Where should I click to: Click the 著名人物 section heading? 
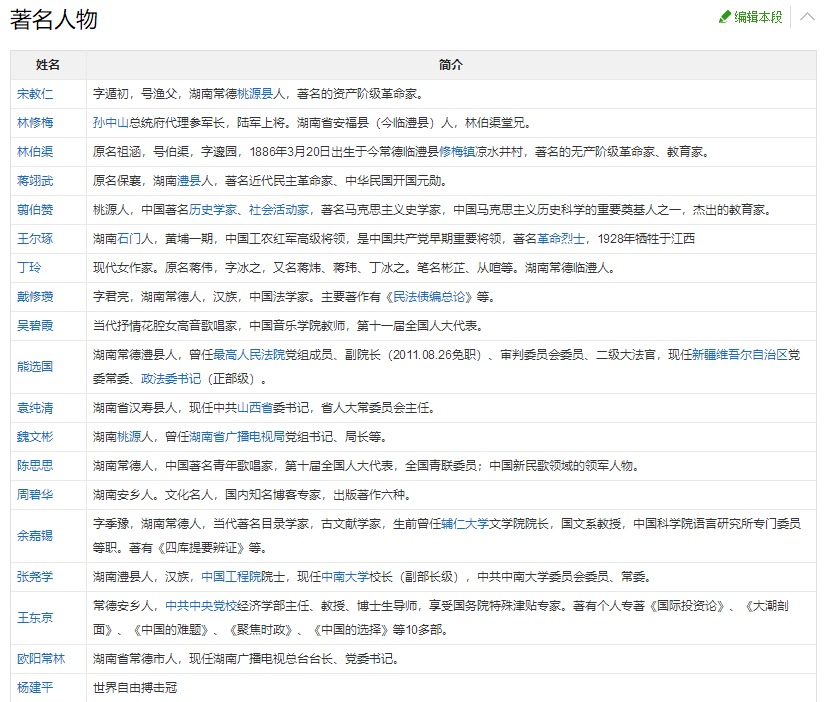pos(54,20)
